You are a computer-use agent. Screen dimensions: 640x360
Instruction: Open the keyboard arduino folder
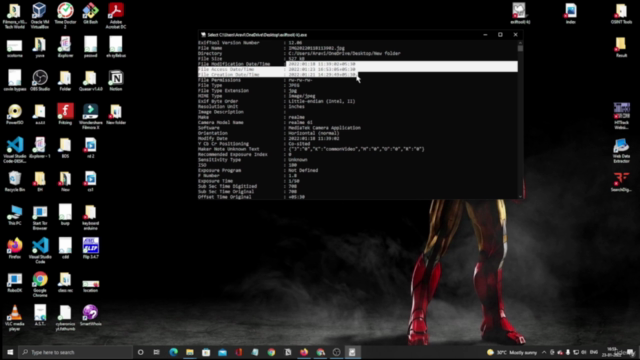(x=91, y=217)
